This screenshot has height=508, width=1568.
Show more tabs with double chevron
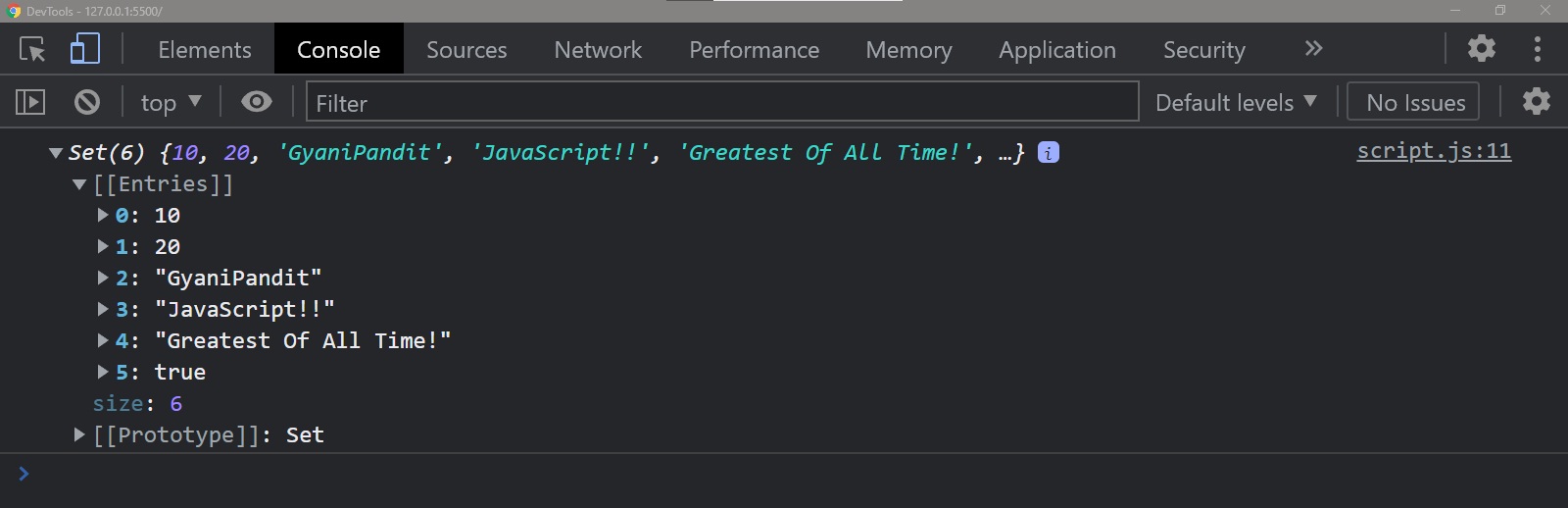(x=1313, y=49)
